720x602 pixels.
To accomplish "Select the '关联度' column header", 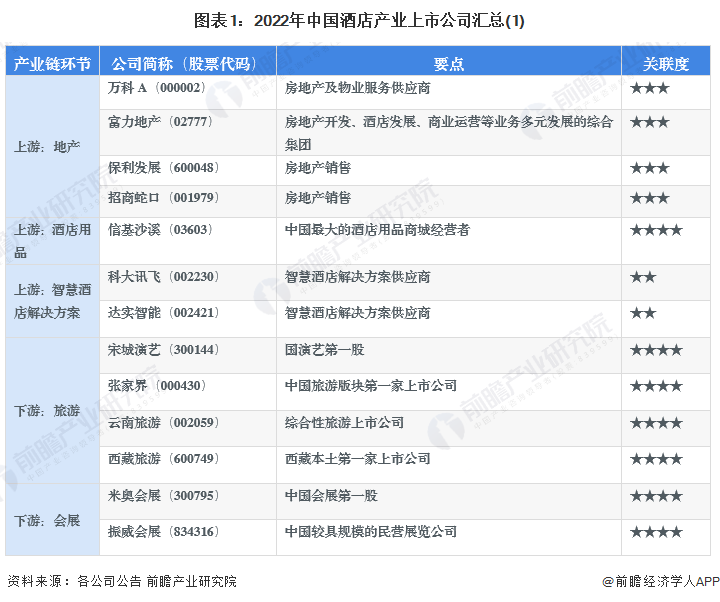I will point(666,63).
